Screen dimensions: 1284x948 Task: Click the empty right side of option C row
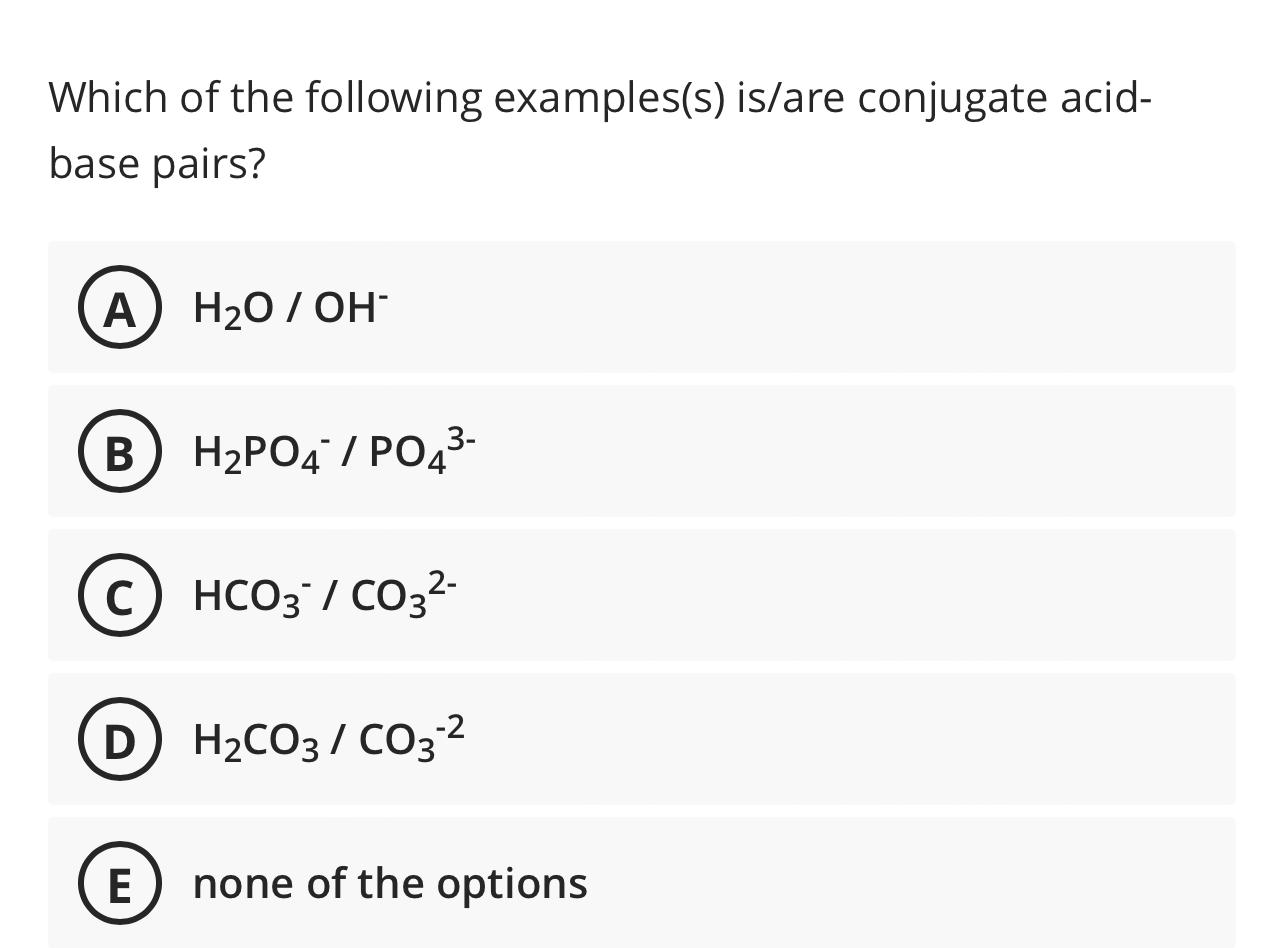pos(900,596)
